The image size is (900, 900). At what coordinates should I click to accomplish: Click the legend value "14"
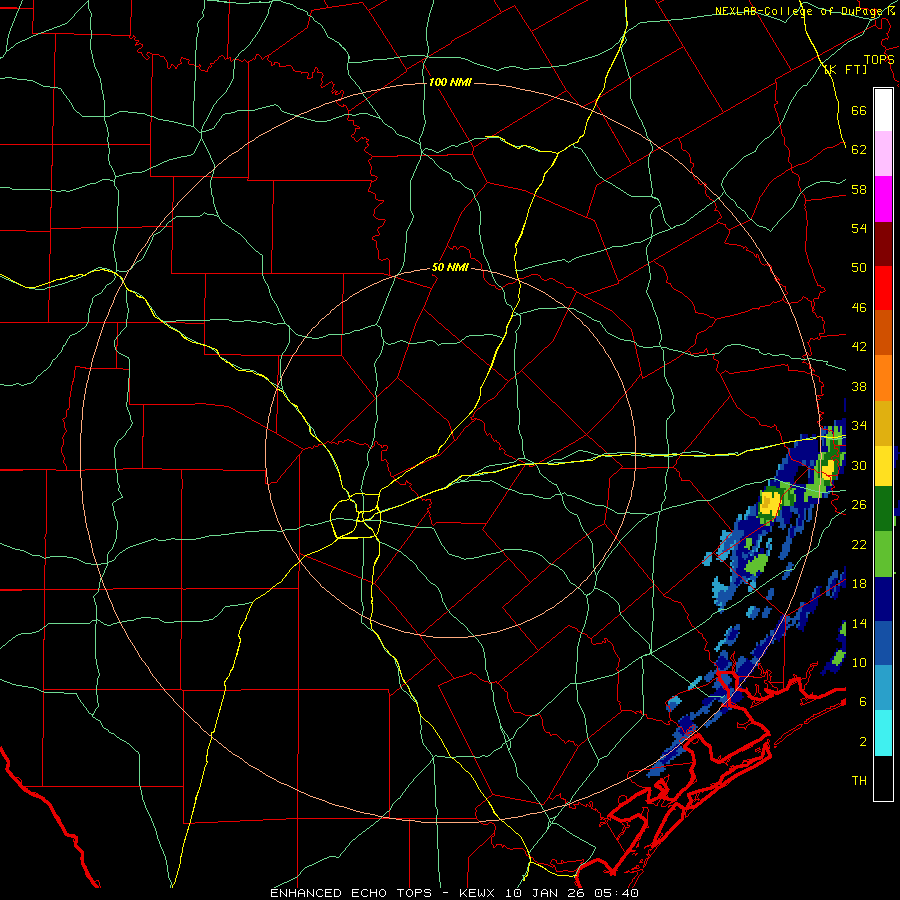click(x=859, y=623)
